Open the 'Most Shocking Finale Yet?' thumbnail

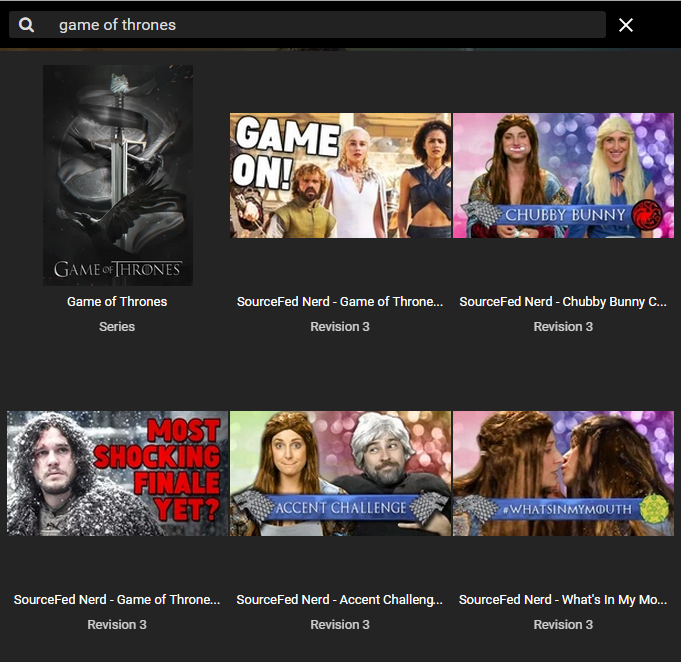pyautogui.click(x=117, y=473)
